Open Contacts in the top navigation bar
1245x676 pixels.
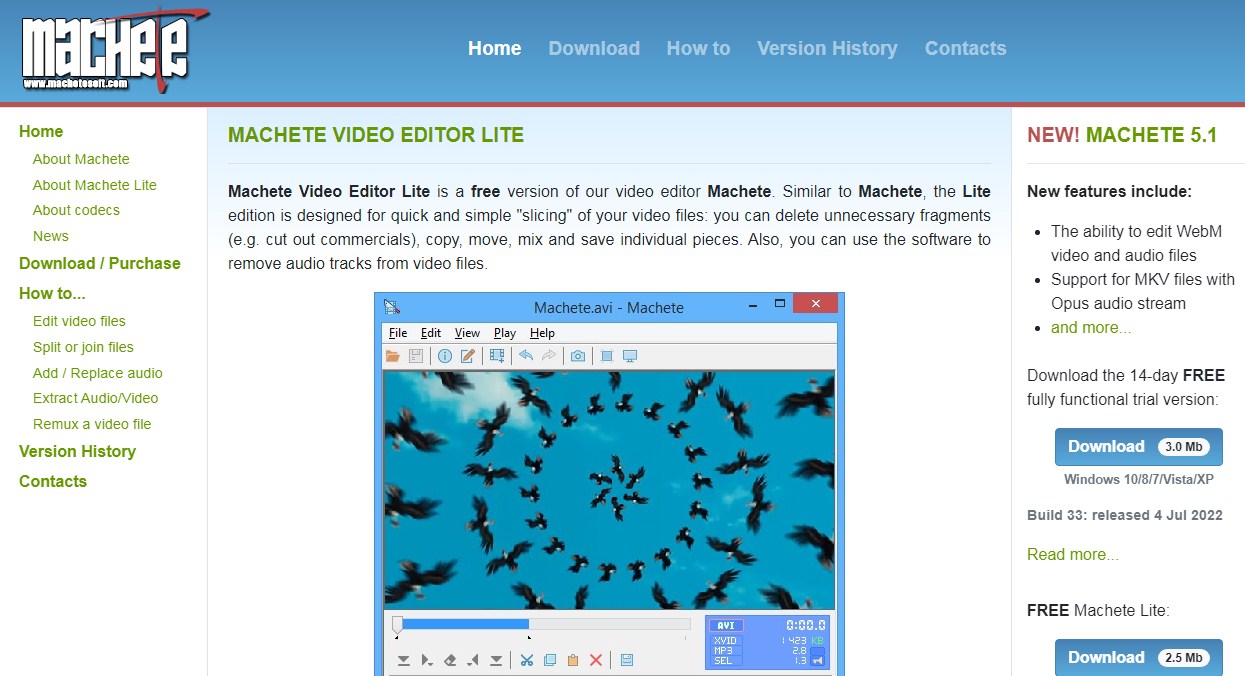966,48
